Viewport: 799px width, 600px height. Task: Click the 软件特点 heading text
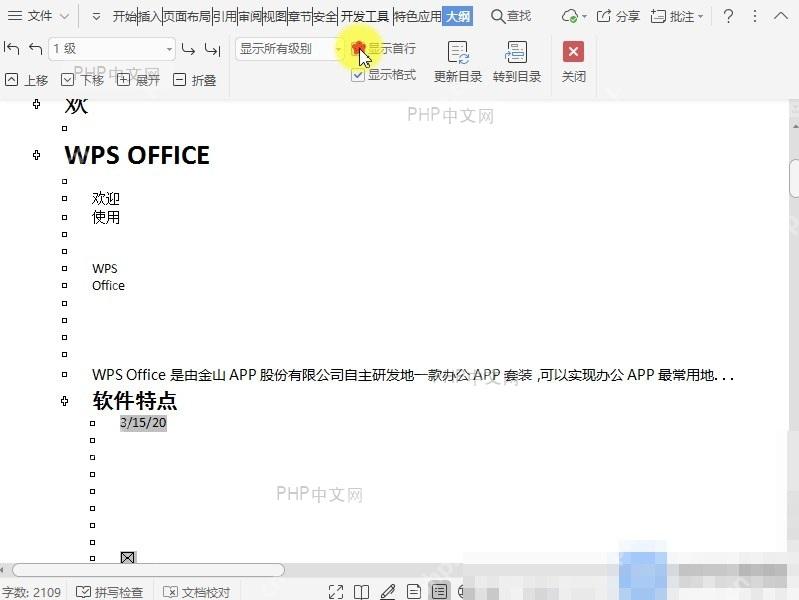click(x=135, y=401)
